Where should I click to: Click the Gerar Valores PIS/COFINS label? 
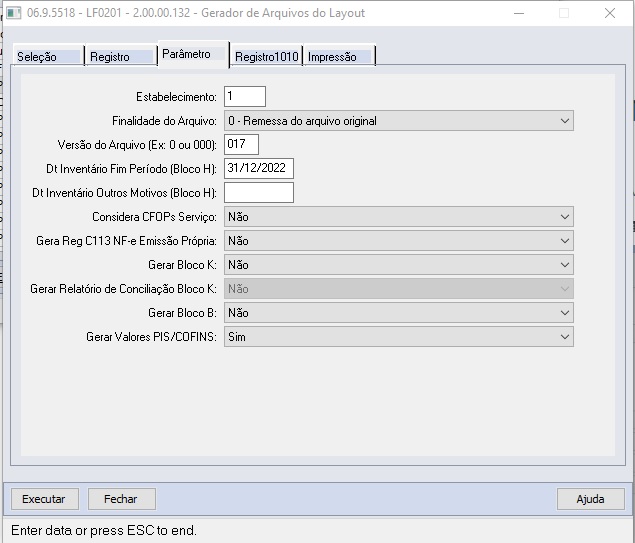pyautogui.click(x=151, y=336)
